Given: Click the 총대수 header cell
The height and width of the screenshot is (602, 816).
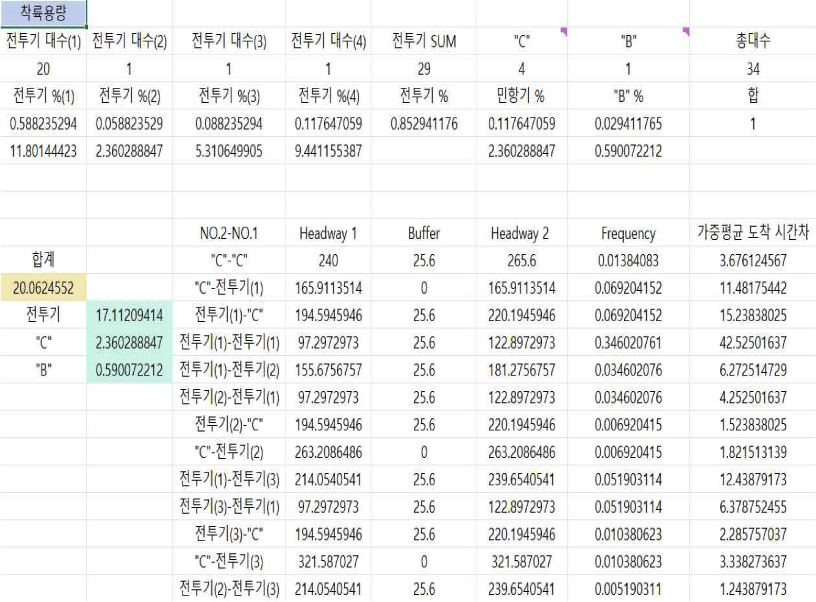Looking at the screenshot, I should pyautogui.click(x=752, y=41).
